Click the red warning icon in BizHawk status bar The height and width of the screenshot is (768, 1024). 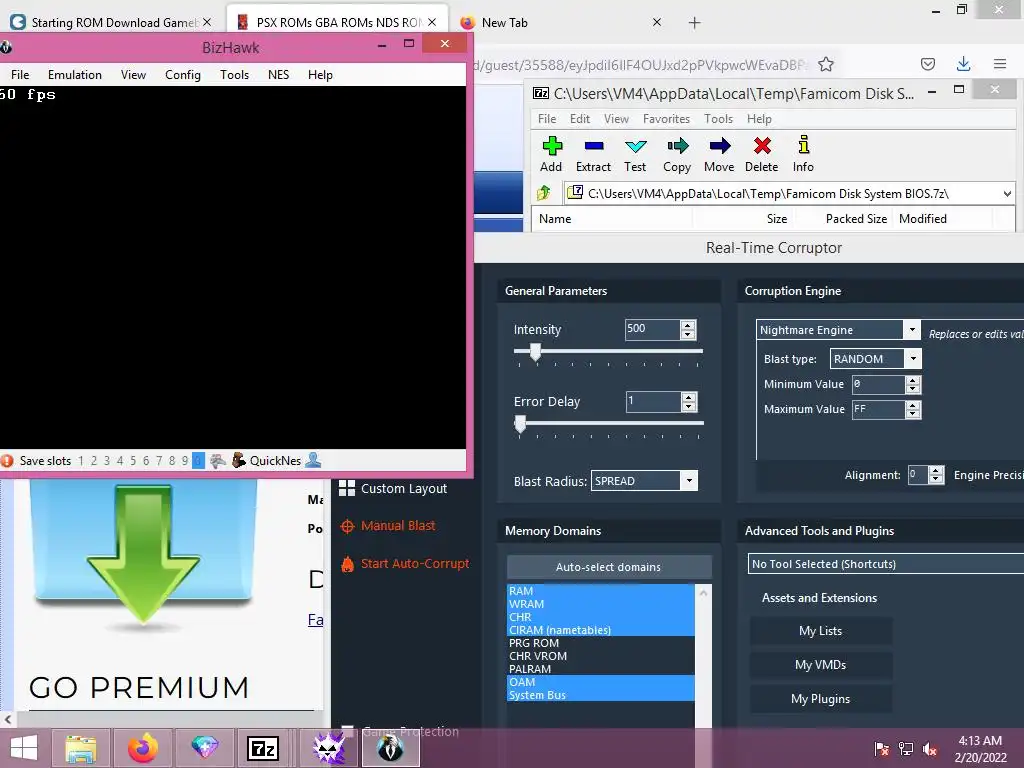[7, 460]
